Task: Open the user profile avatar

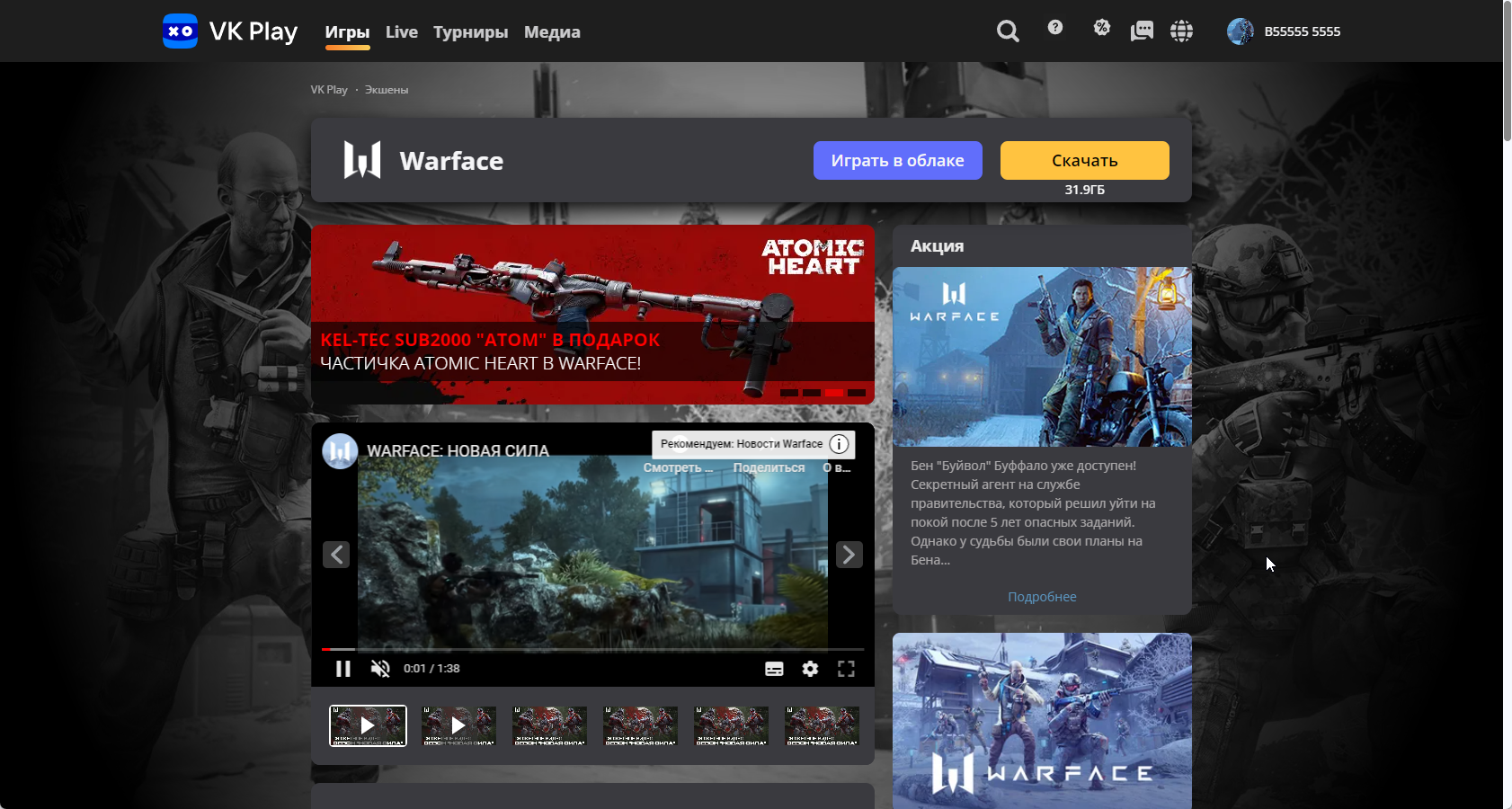Action: point(1241,31)
